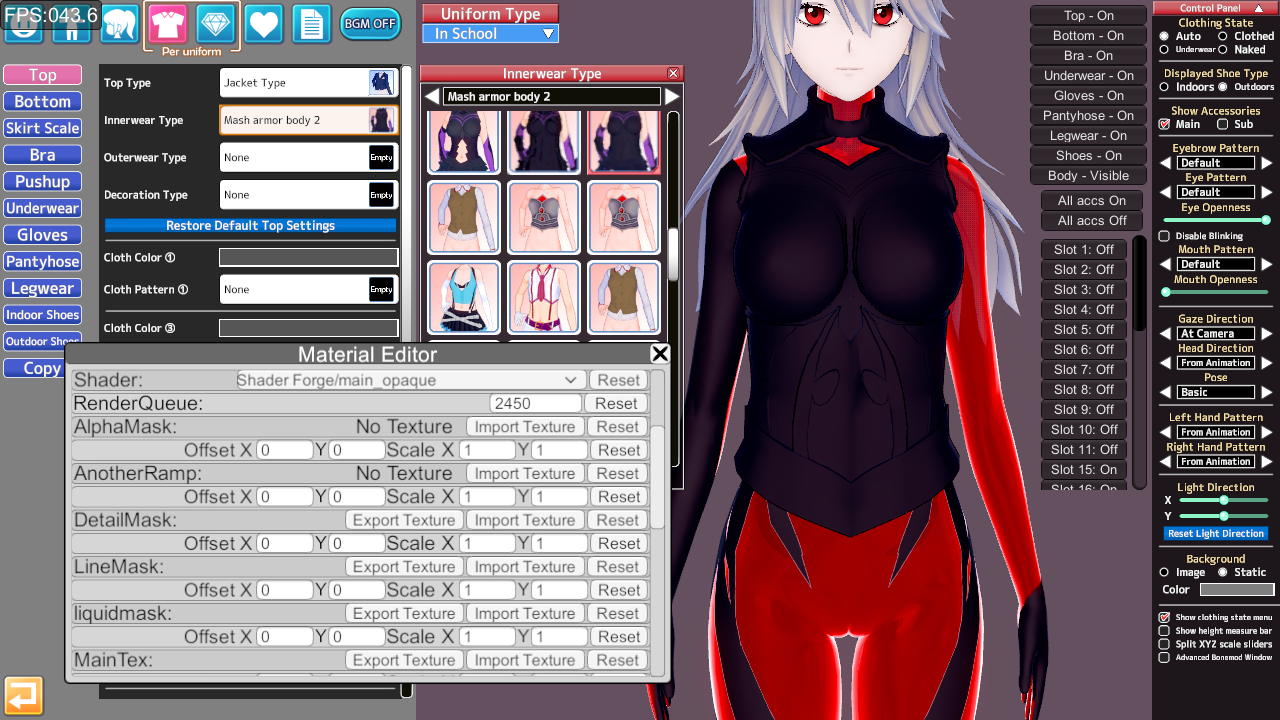The height and width of the screenshot is (720, 1280).
Task: Click the Top Type jacket thumbnail icon
Action: 381,83
